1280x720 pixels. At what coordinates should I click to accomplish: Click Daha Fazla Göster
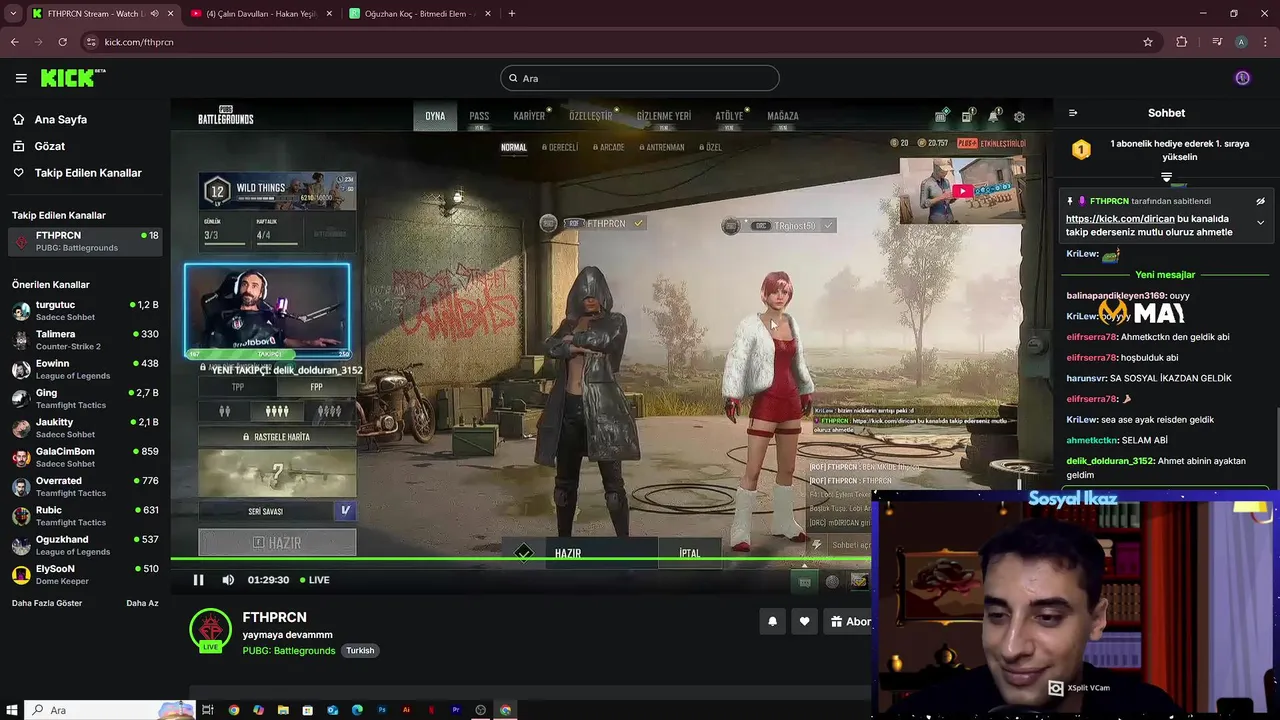click(47, 603)
